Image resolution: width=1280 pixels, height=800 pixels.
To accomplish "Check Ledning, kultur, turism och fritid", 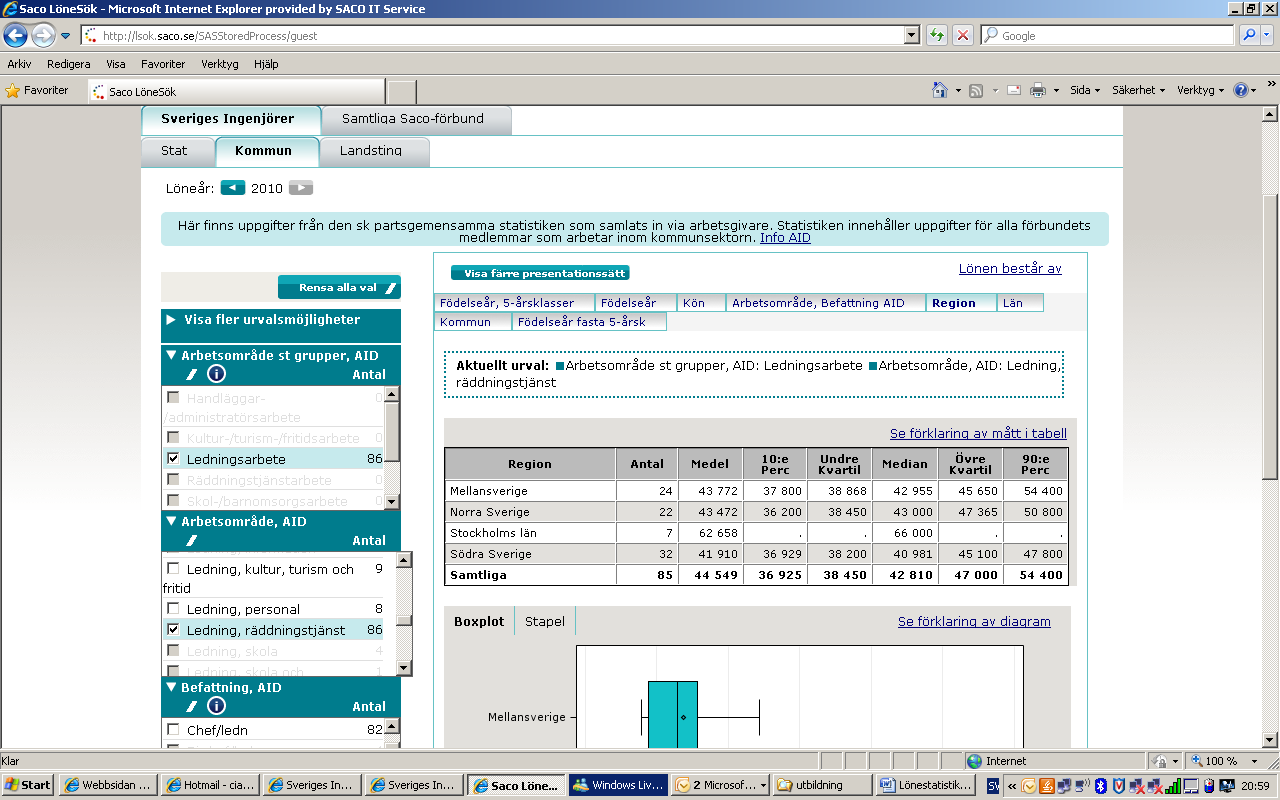I will (x=173, y=569).
